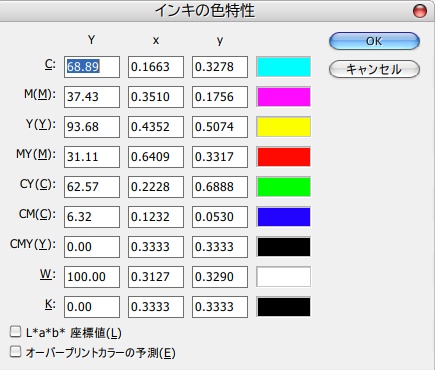Open the yellow Y color swatch
Viewport: 435px width, 370px height.
pos(284,127)
